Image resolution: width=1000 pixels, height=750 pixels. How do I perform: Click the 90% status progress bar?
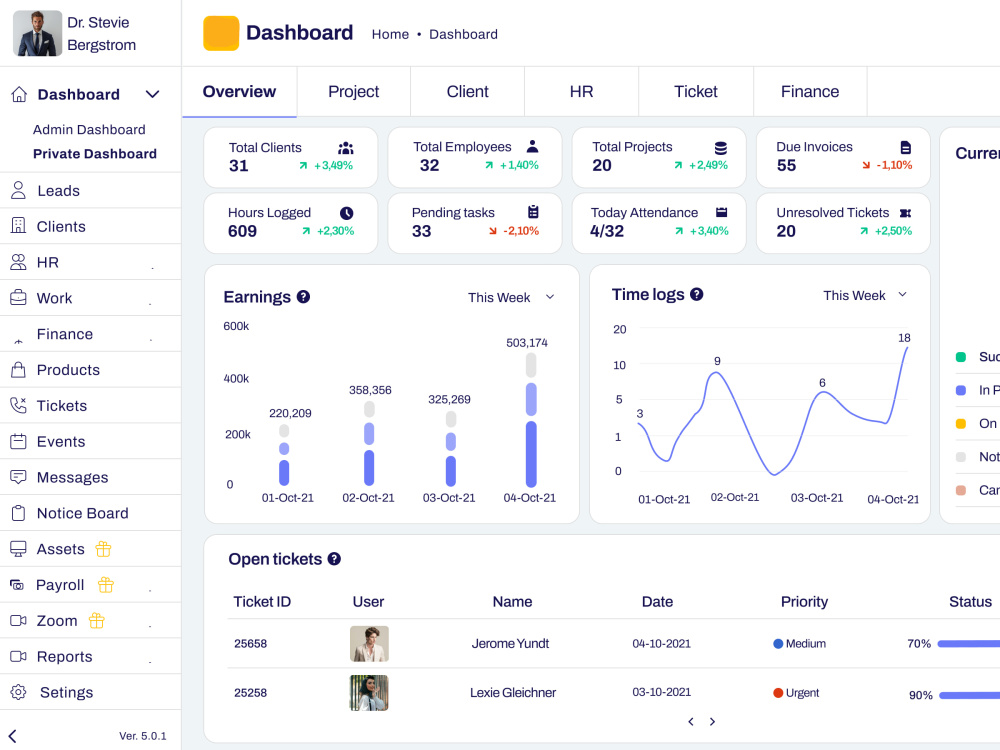click(969, 695)
